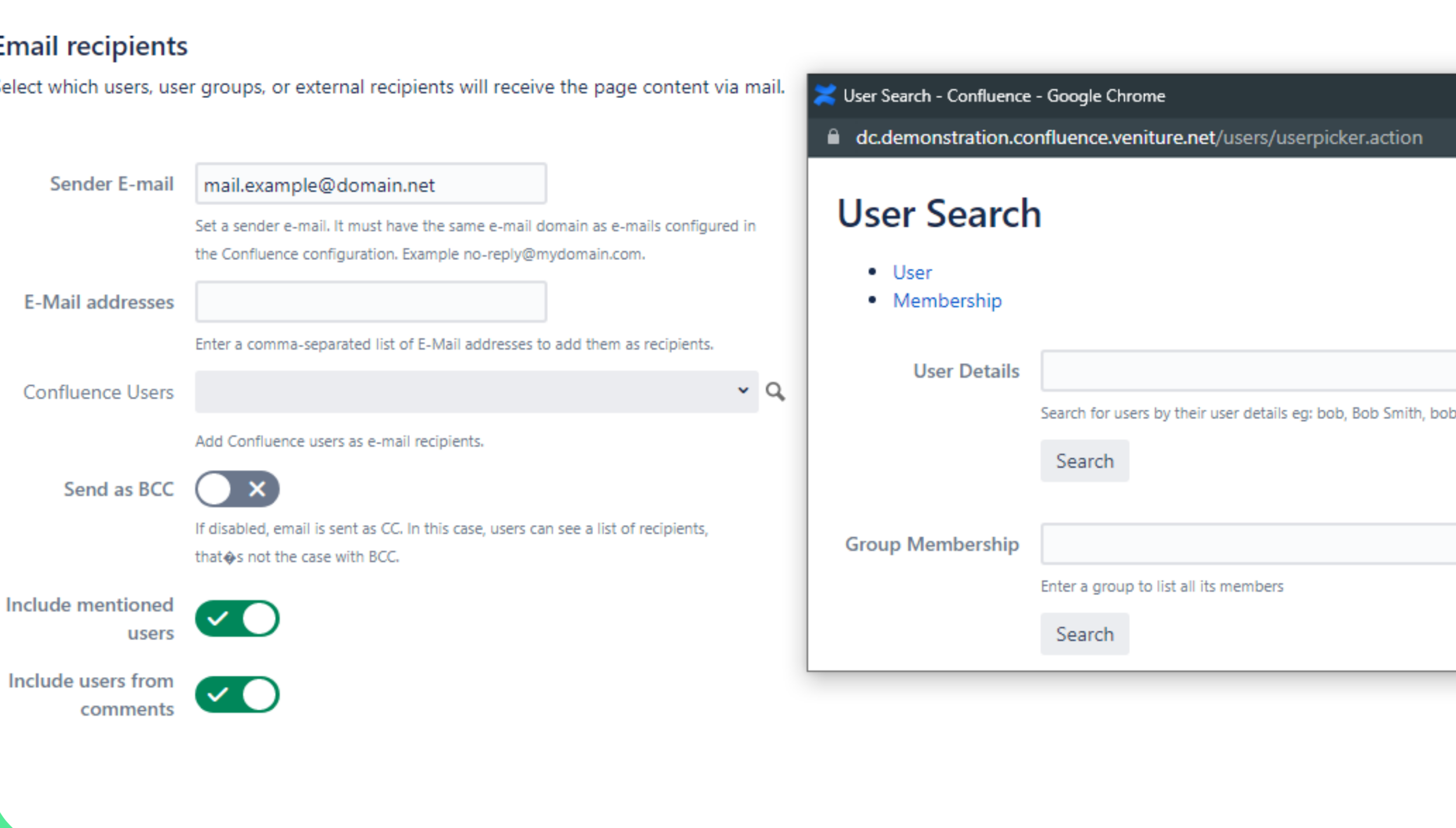Click the Email recipients heading
1456x828 pixels.
tap(94, 46)
